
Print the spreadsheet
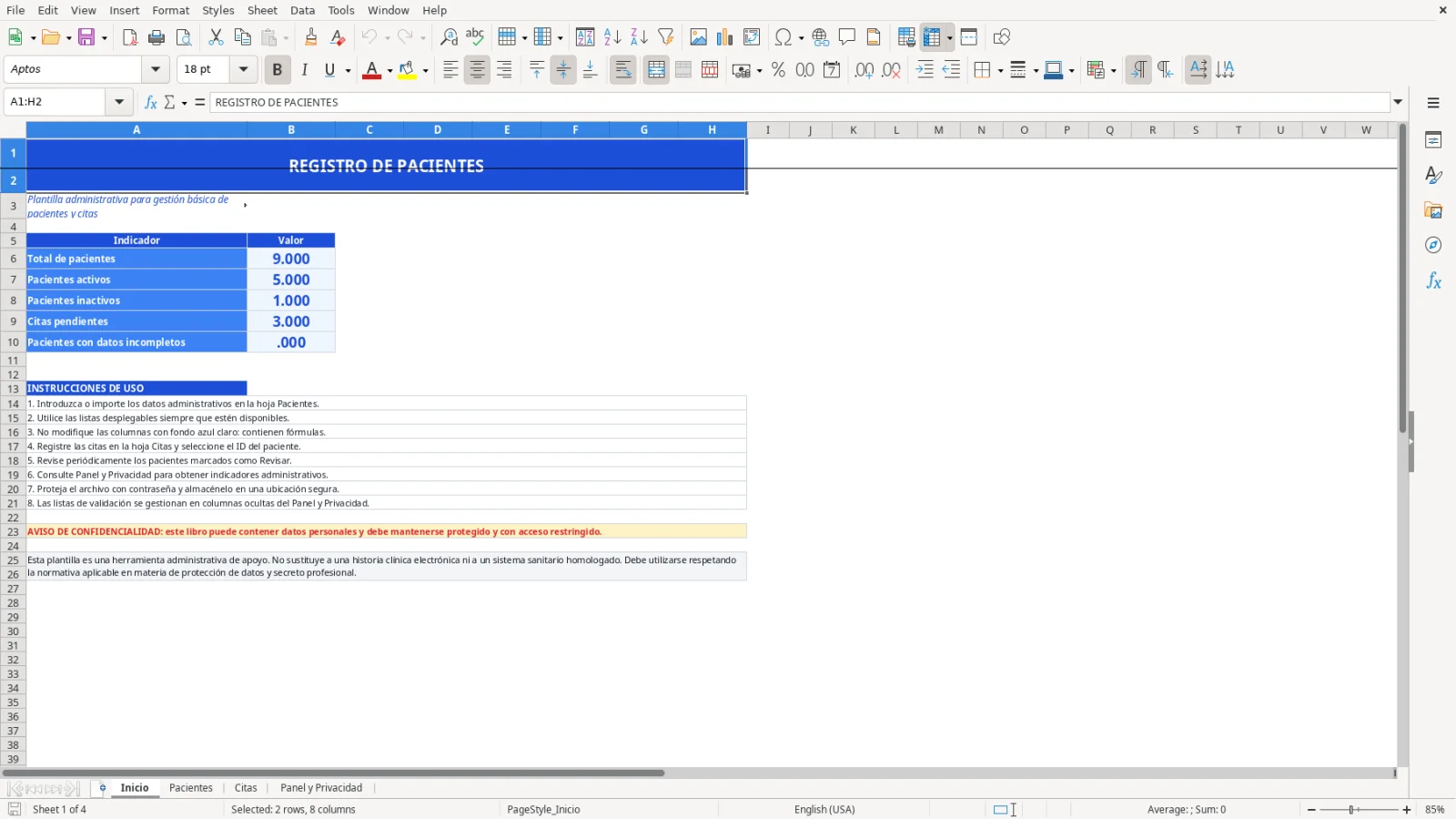coord(157,37)
